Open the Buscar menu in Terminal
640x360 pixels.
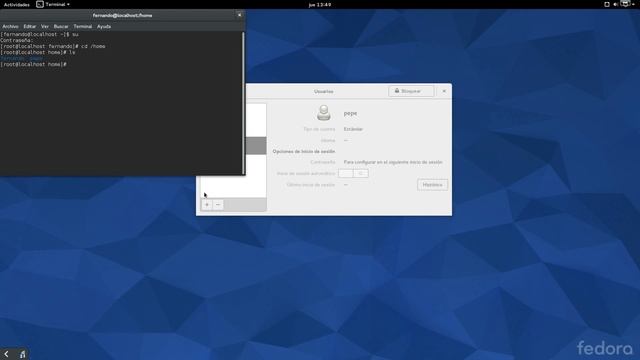(x=61, y=26)
